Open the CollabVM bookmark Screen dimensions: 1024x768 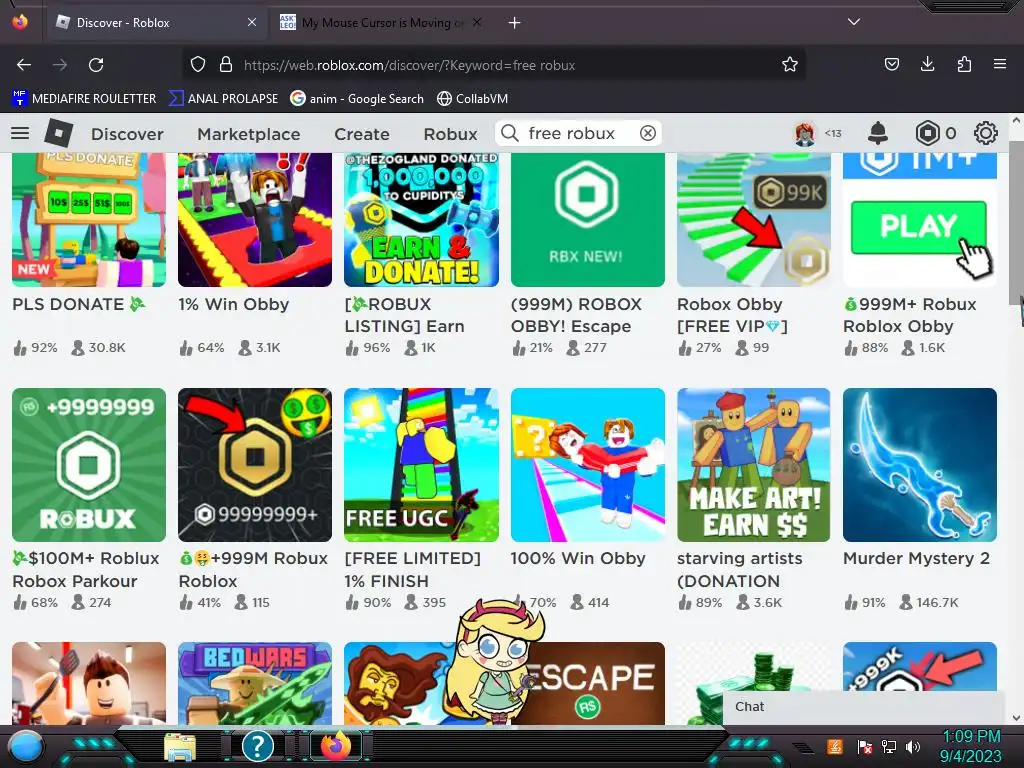point(472,99)
